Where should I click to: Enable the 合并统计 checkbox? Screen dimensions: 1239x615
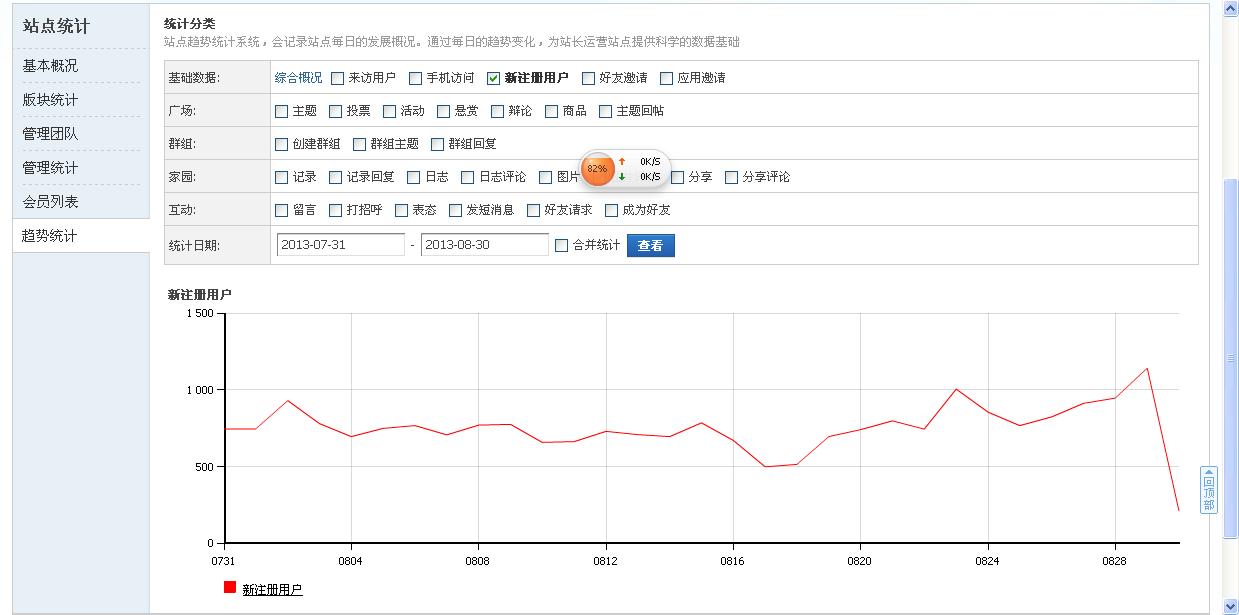[562, 245]
